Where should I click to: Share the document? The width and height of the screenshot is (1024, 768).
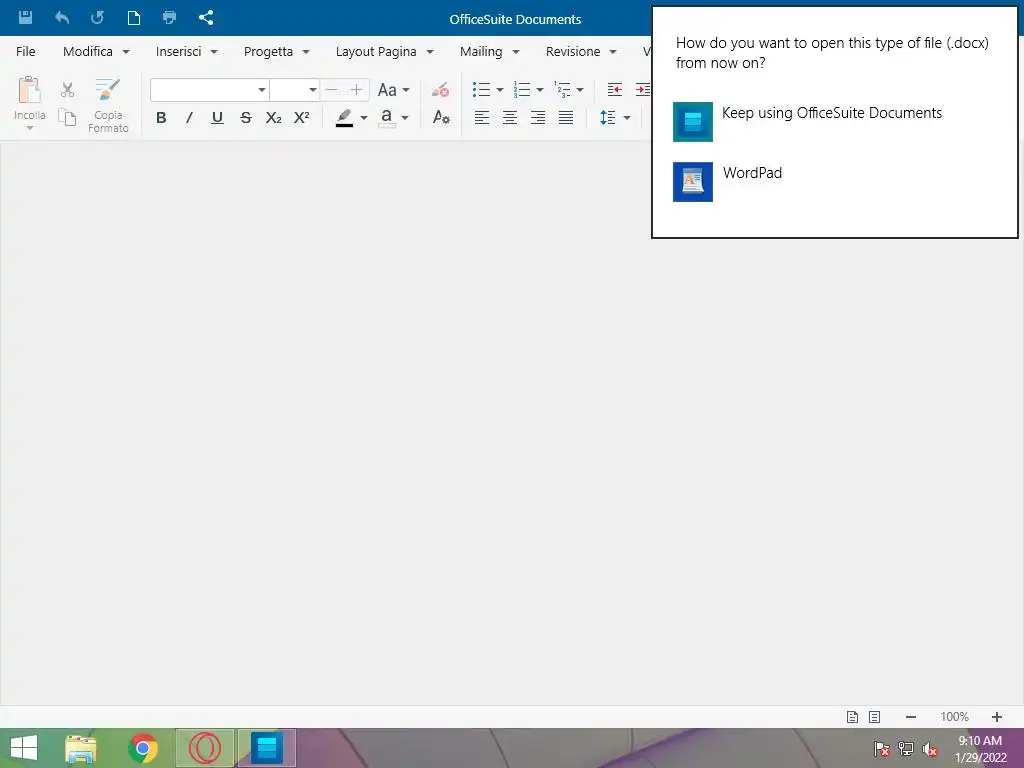coord(206,18)
